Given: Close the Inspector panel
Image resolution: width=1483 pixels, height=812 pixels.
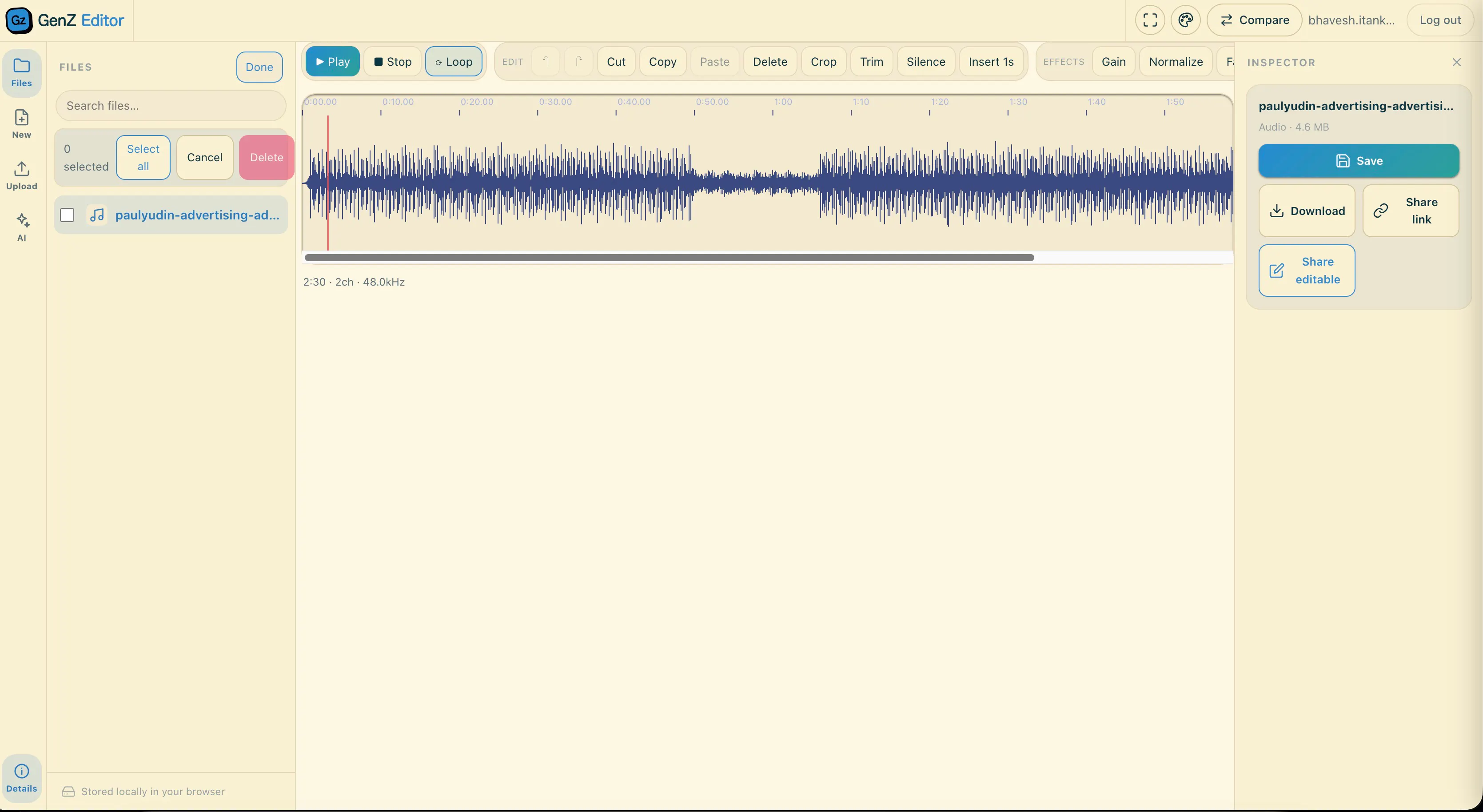Looking at the screenshot, I should pyautogui.click(x=1456, y=62).
